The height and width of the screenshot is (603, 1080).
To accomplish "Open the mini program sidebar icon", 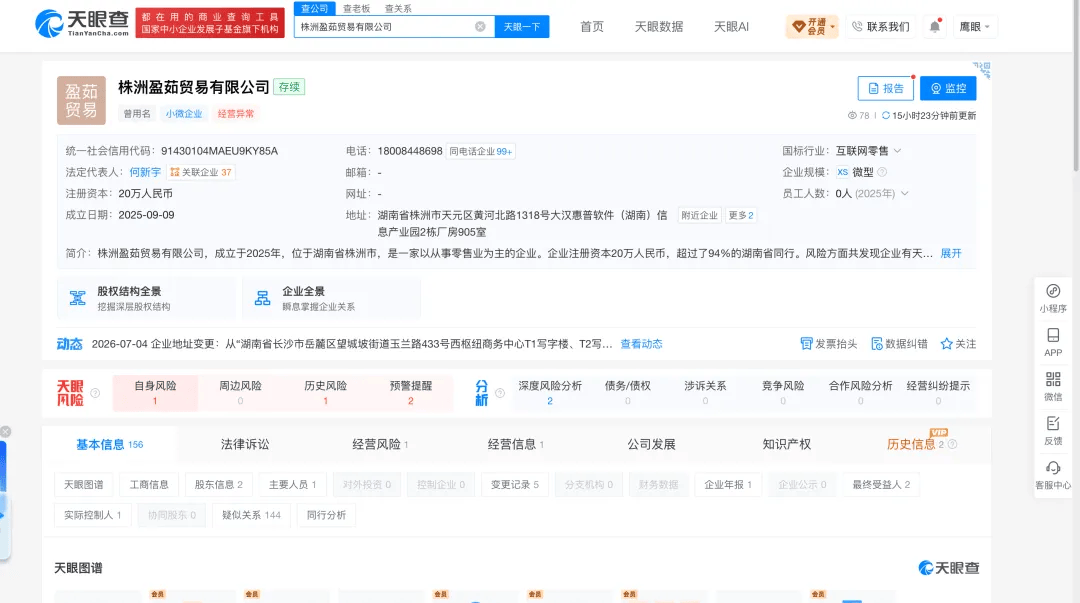I will pyautogui.click(x=1052, y=298).
